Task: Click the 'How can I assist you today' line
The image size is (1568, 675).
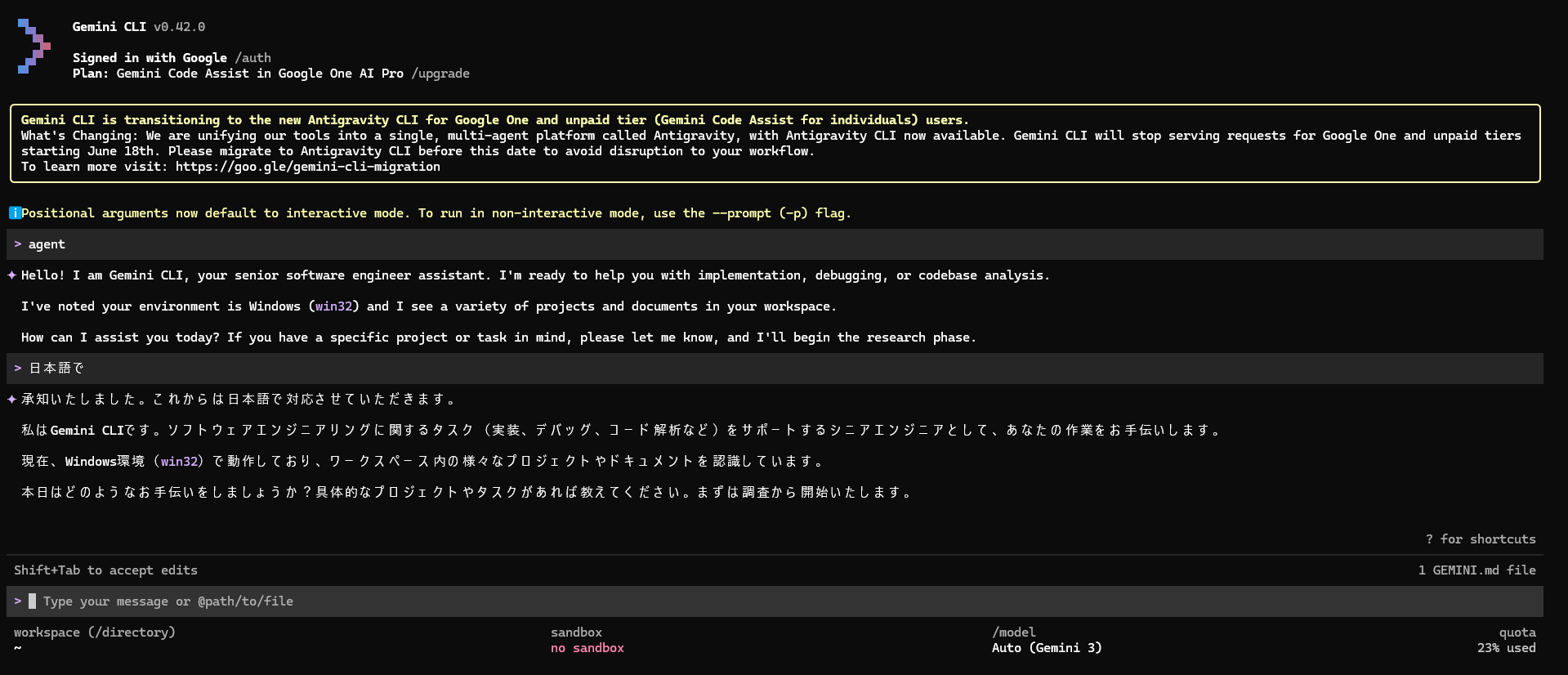Action: (x=498, y=337)
